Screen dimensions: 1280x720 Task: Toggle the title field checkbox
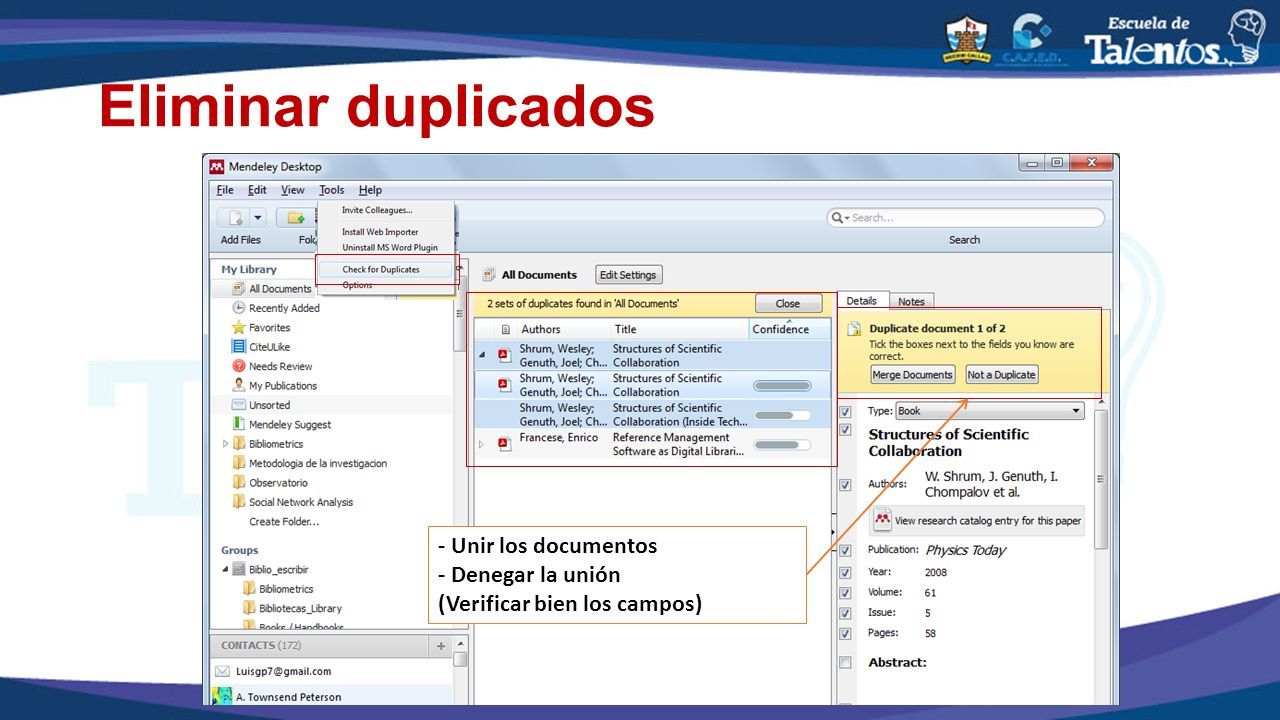coord(845,430)
